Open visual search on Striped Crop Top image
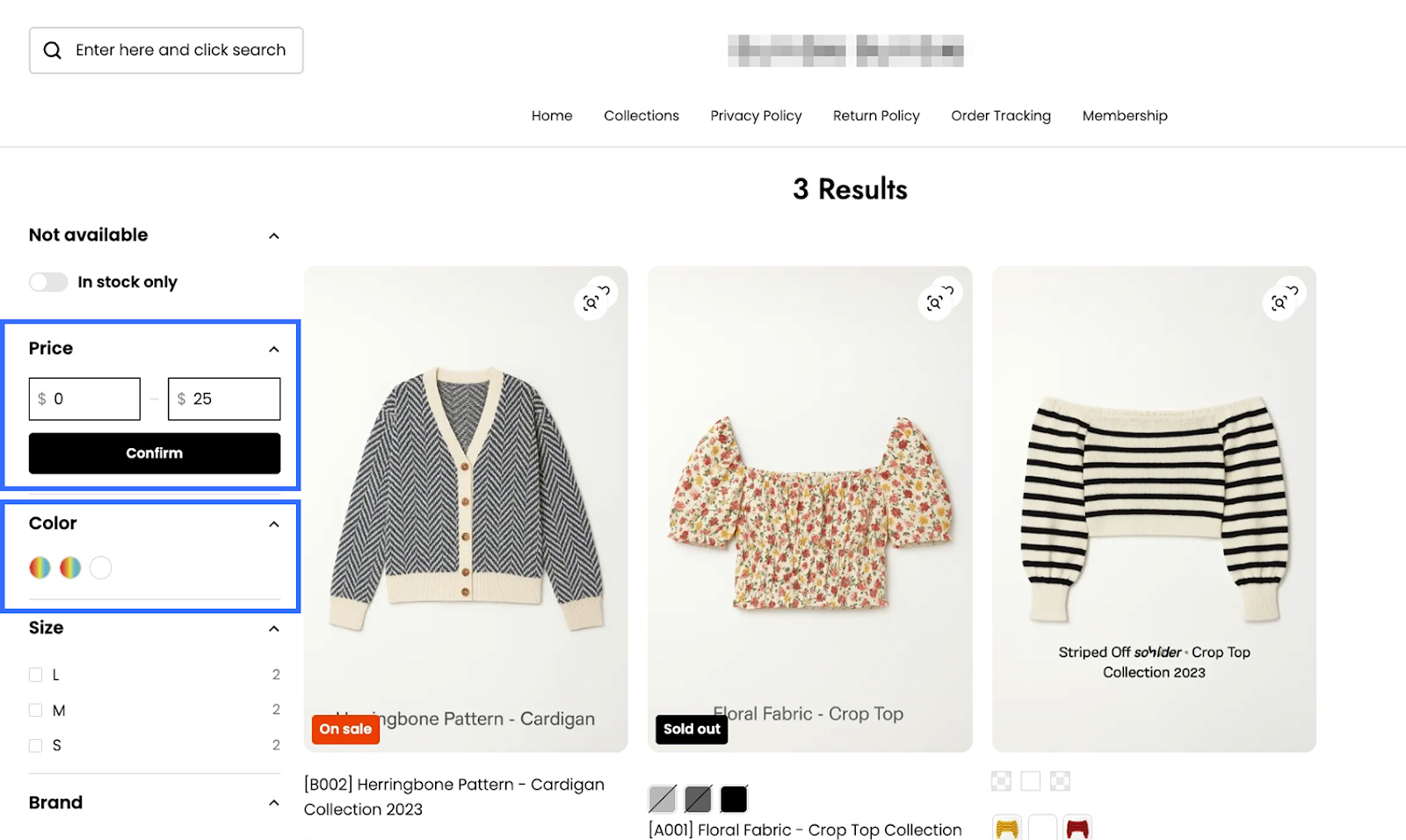Viewport: 1406px width, 840px height. click(1284, 299)
